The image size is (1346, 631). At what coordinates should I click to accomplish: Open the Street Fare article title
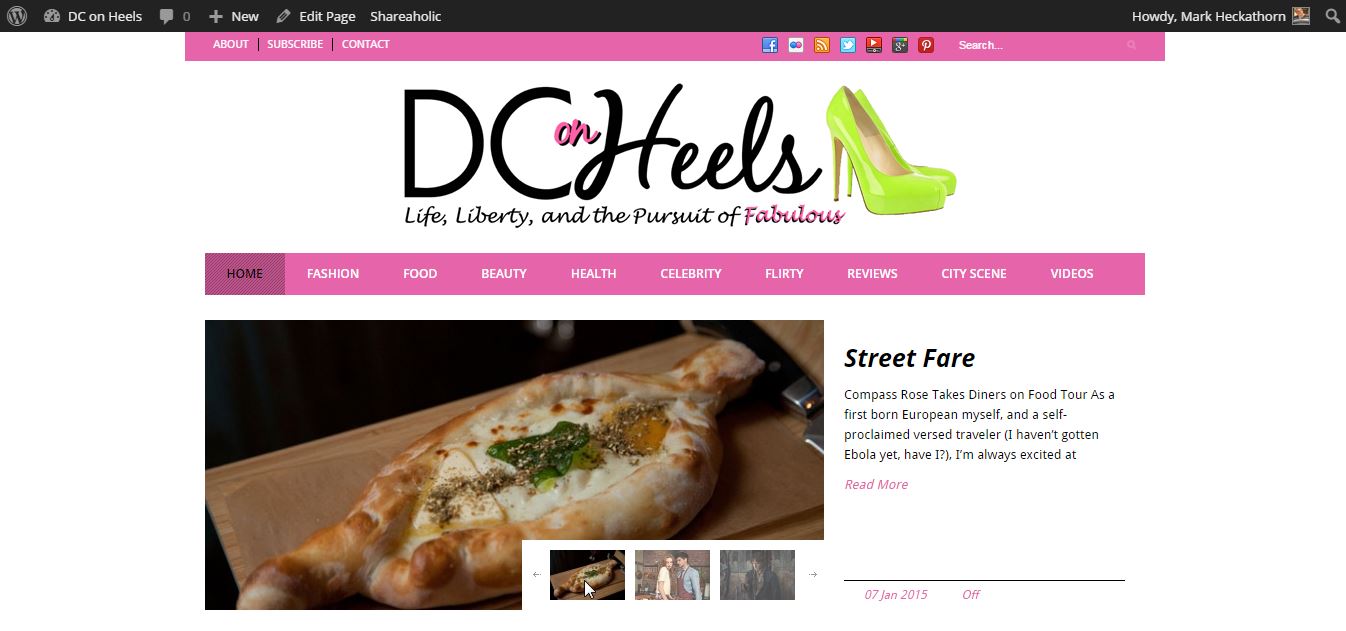[x=909, y=358]
